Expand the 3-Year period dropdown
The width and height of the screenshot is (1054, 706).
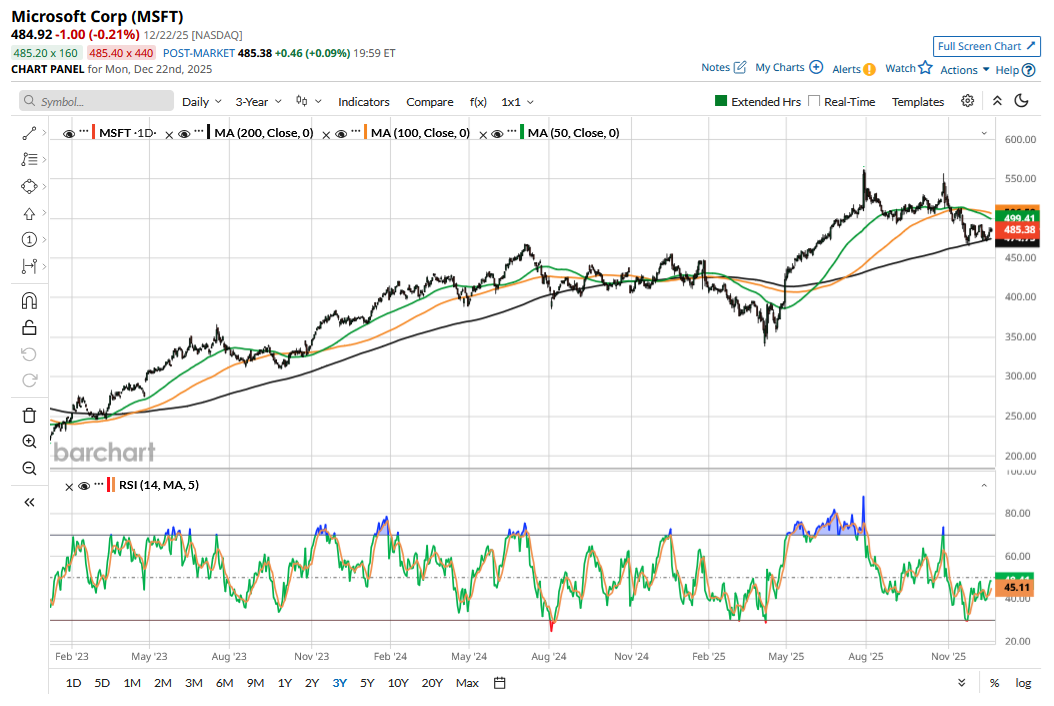point(258,102)
